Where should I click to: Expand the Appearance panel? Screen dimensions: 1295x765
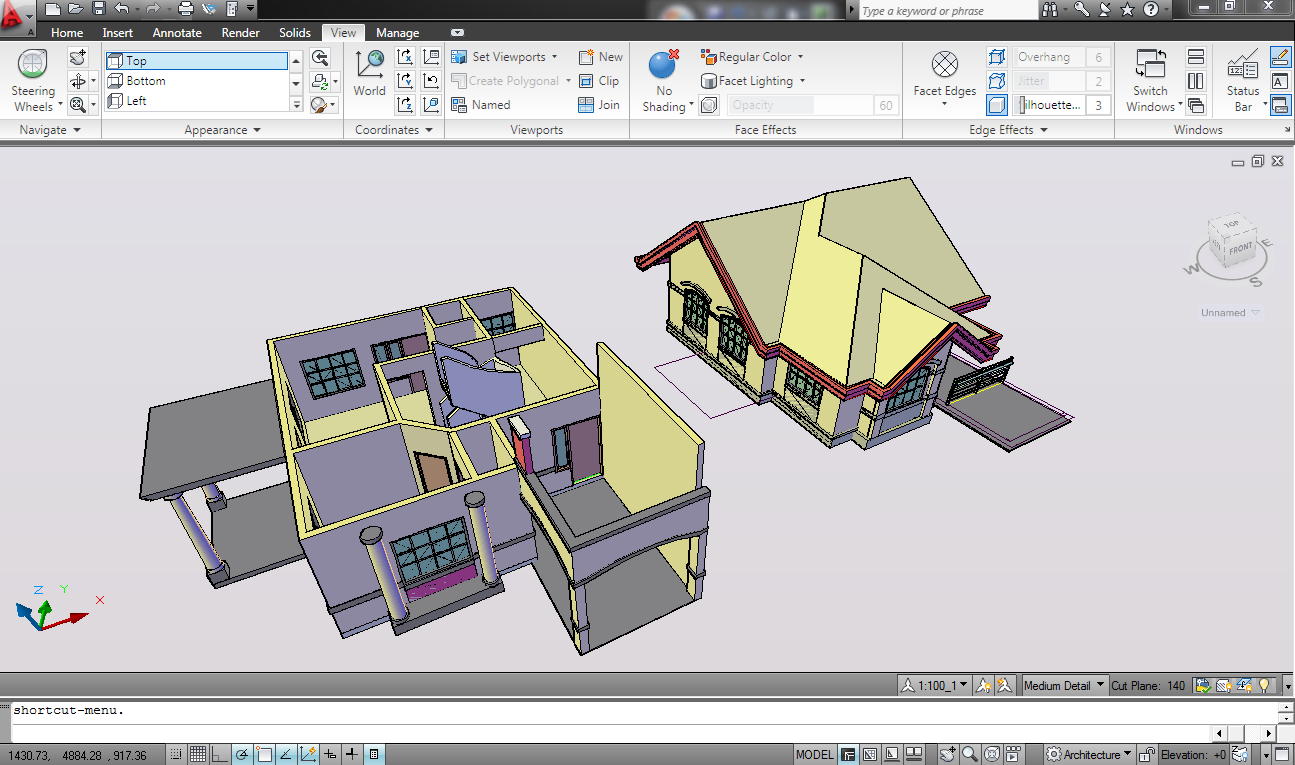click(x=222, y=130)
